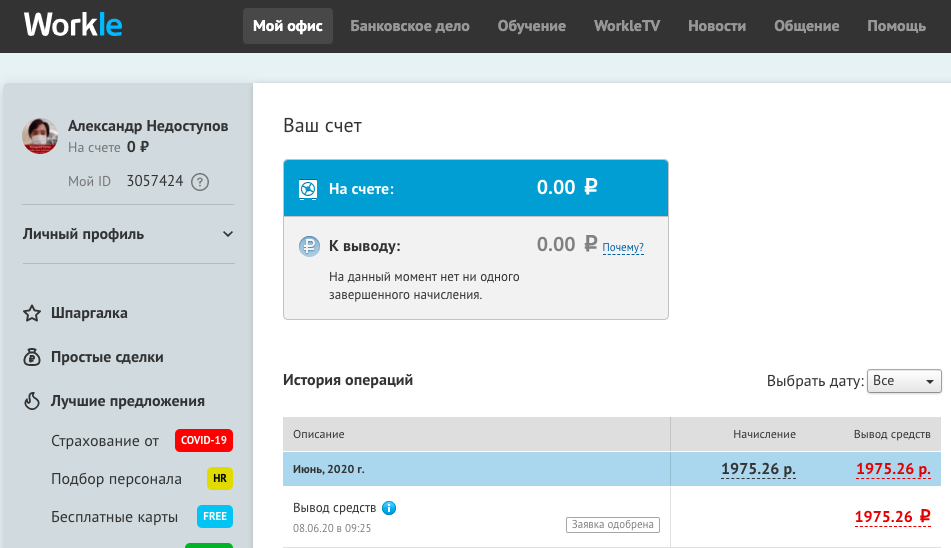951x548 pixels.
Task: Click the Начисление column header
Action: [x=764, y=434]
